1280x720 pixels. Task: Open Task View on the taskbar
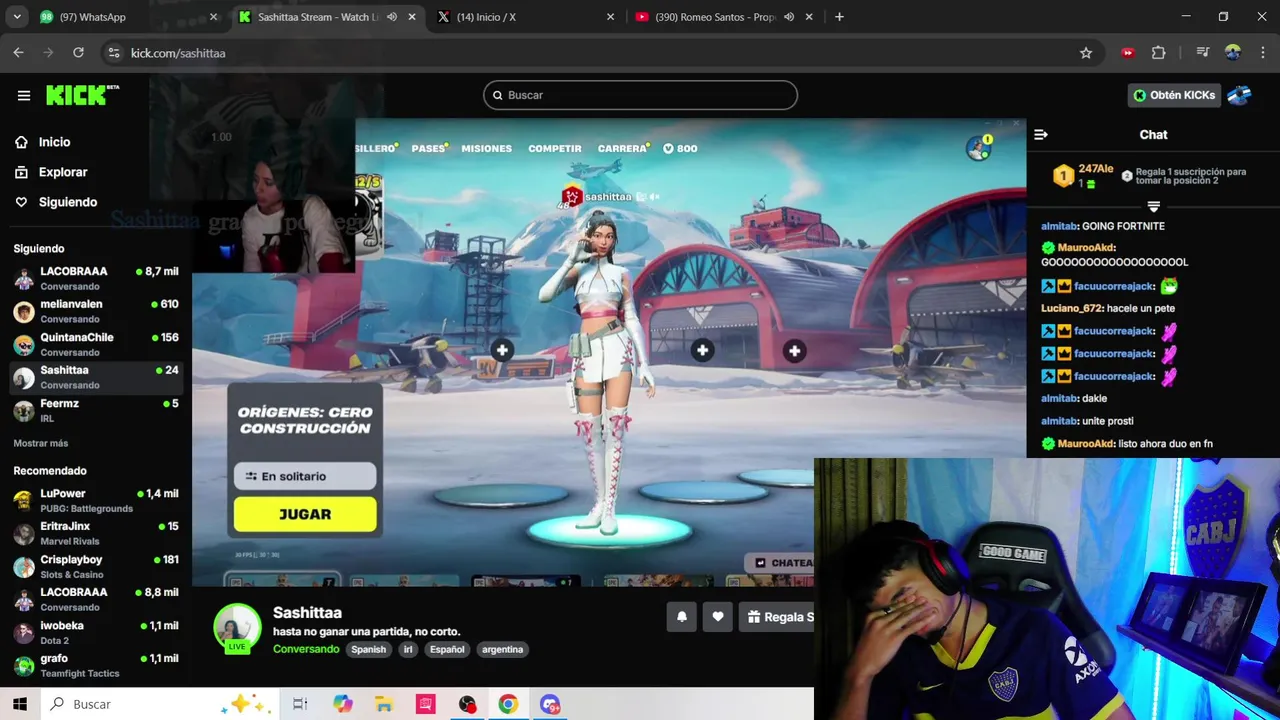coord(300,704)
